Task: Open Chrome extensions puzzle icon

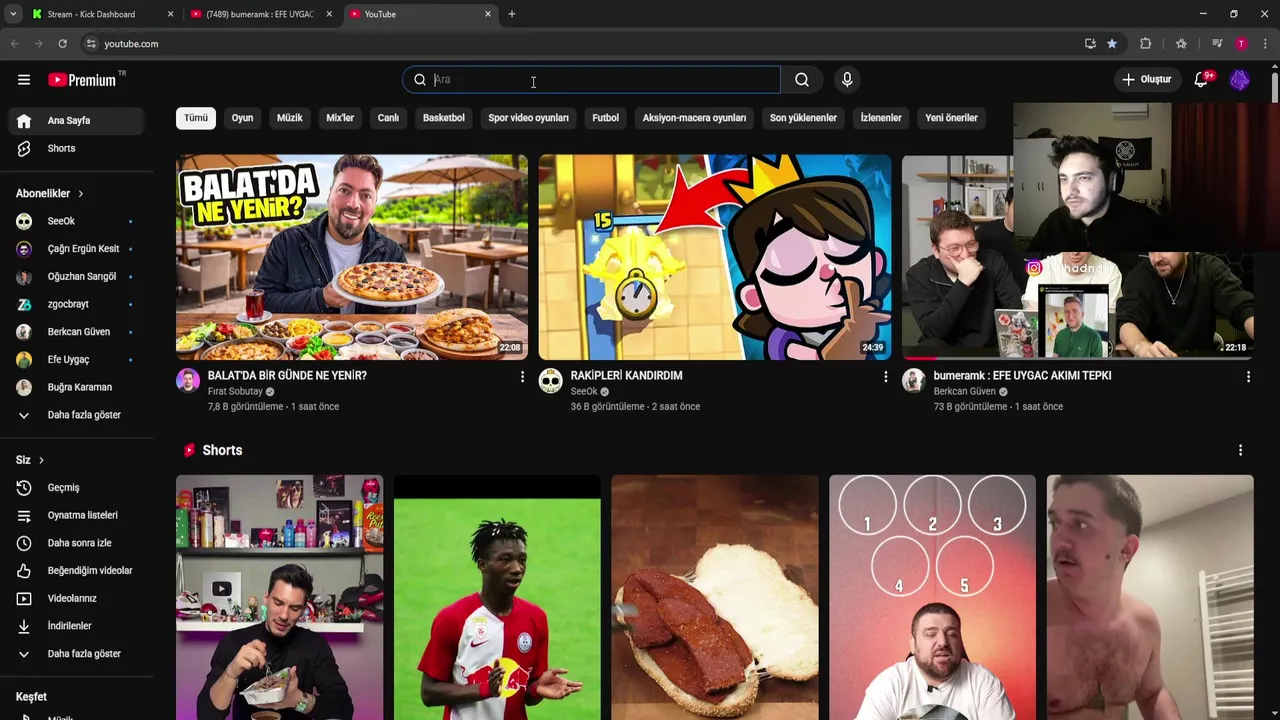Action: (x=1146, y=44)
